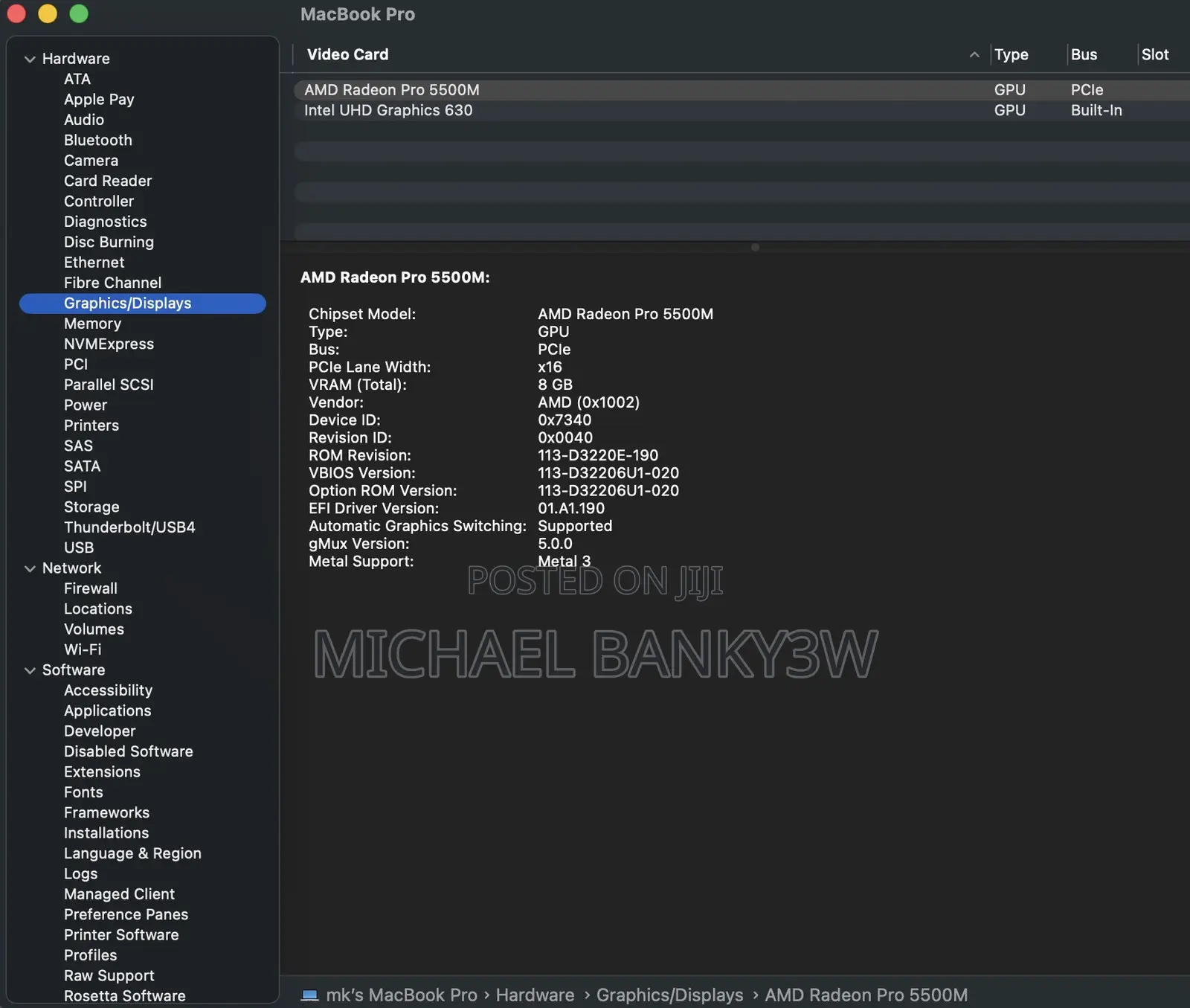Select Firewall under Network
1190x1008 pixels.
coord(91,588)
